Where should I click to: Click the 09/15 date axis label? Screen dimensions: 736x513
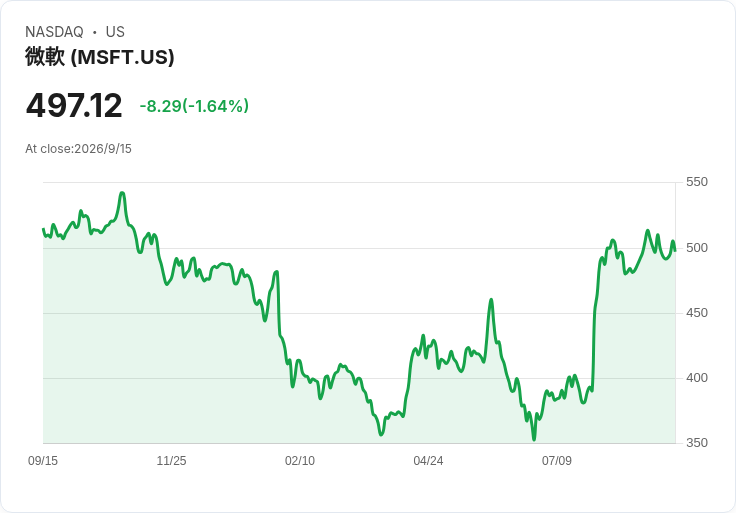tap(43, 461)
